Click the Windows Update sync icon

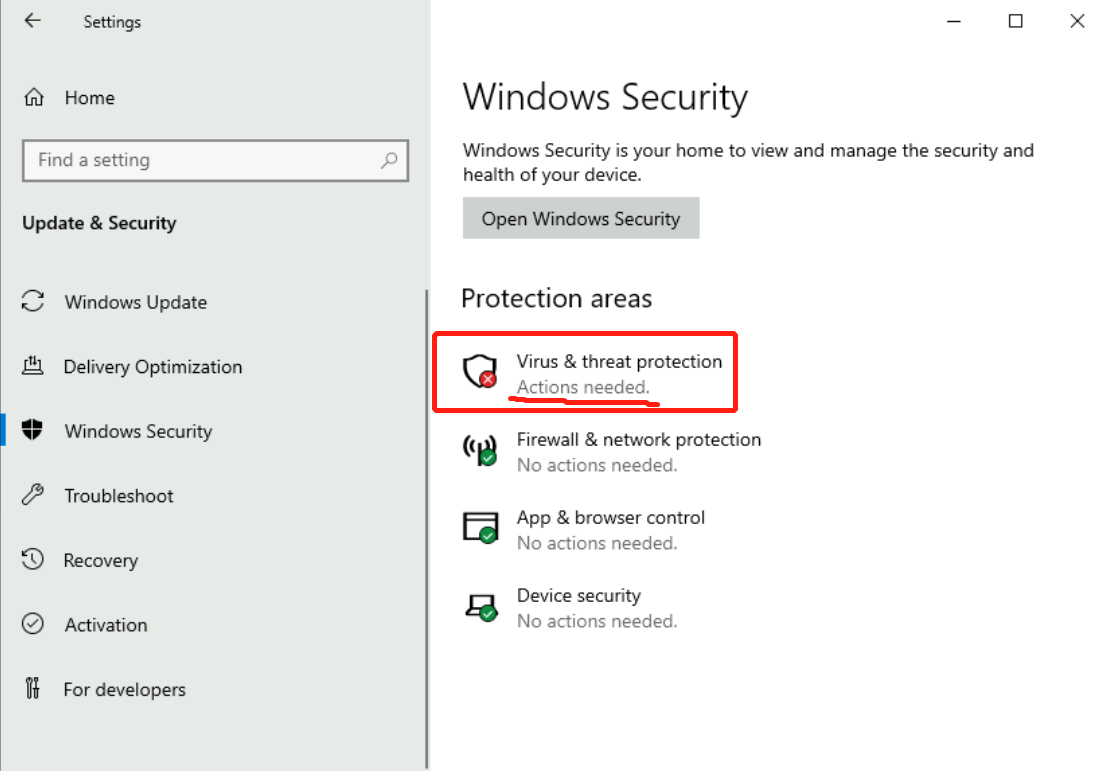tap(33, 302)
